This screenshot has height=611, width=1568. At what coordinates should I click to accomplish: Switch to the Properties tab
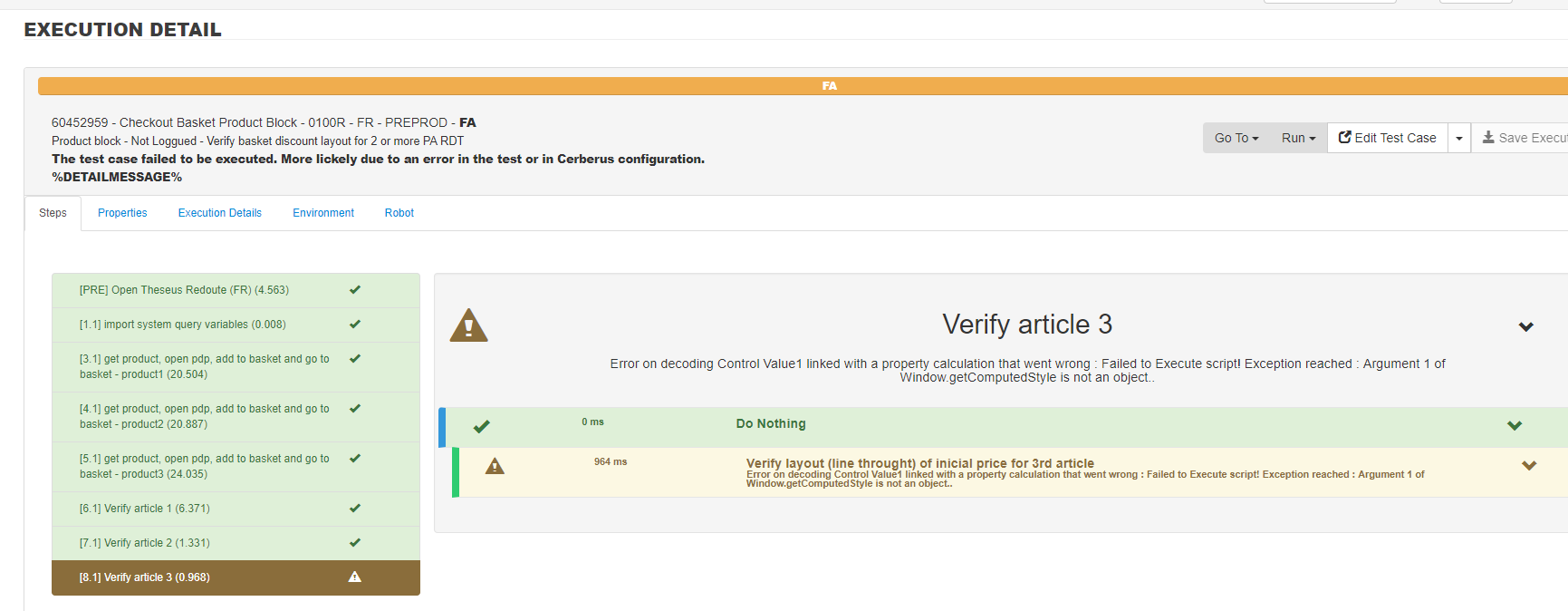tap(122, 213)
